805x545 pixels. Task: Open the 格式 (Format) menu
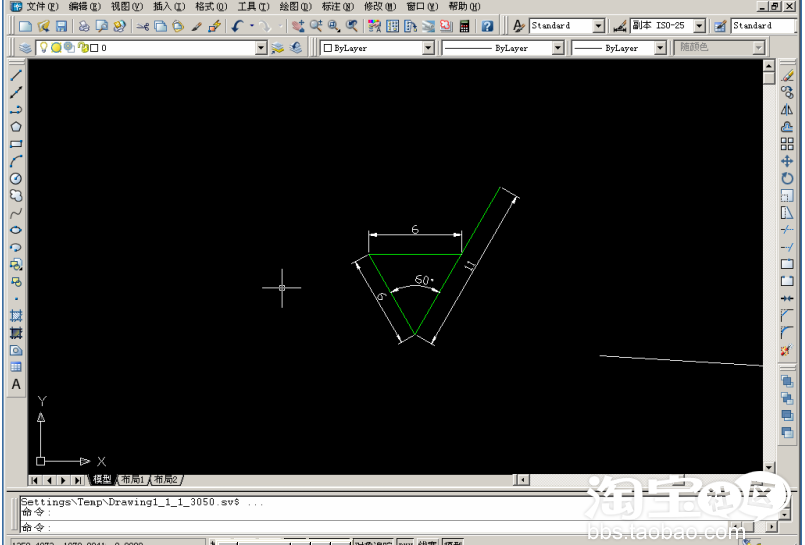(211, 6)
